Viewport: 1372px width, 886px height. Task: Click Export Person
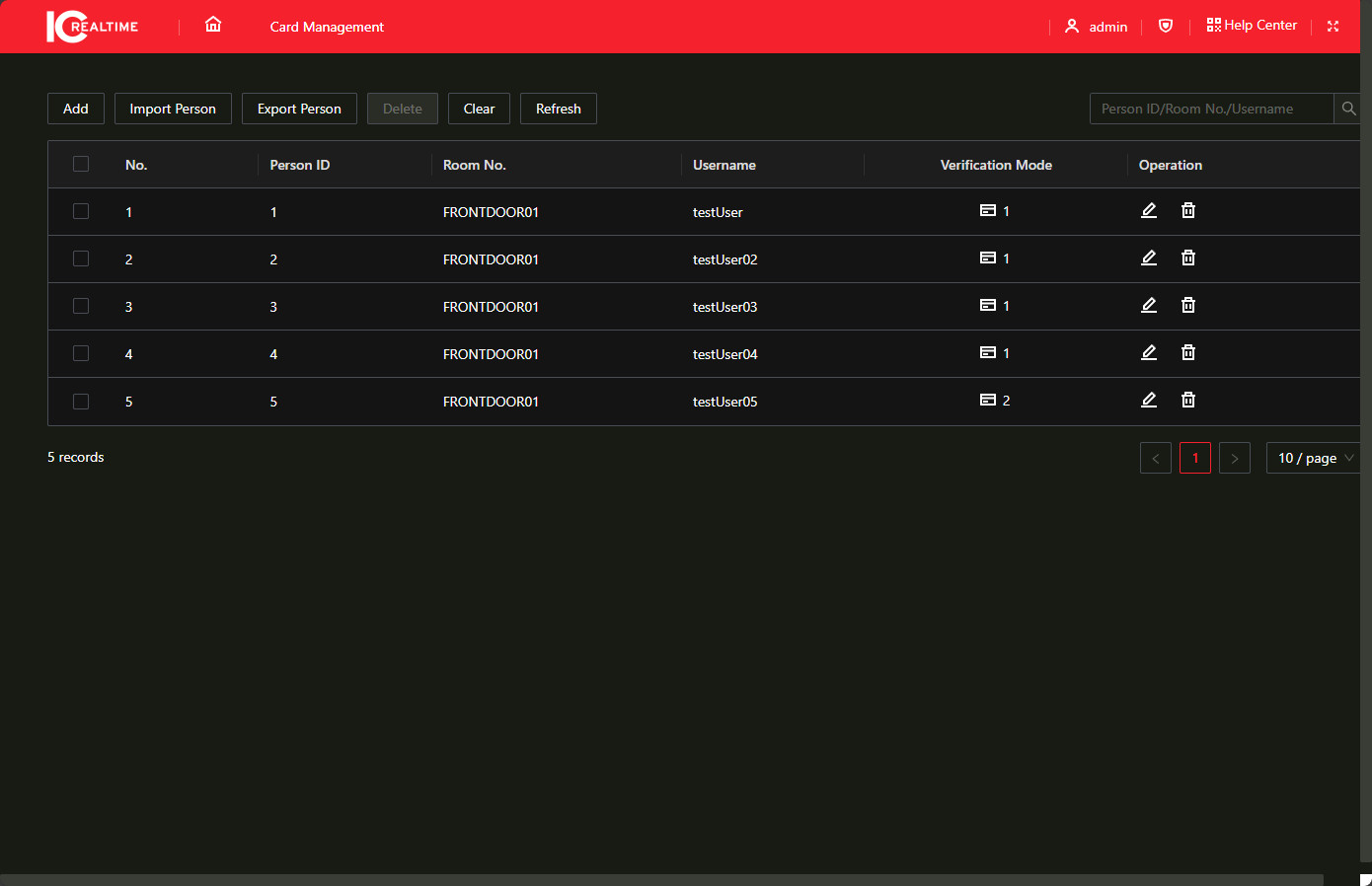[x=299, y=109]
